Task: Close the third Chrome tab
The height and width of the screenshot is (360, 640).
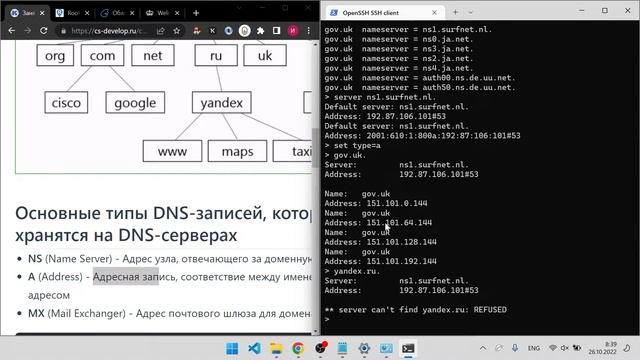Action: pyautogui.click(x=132, y=13)
